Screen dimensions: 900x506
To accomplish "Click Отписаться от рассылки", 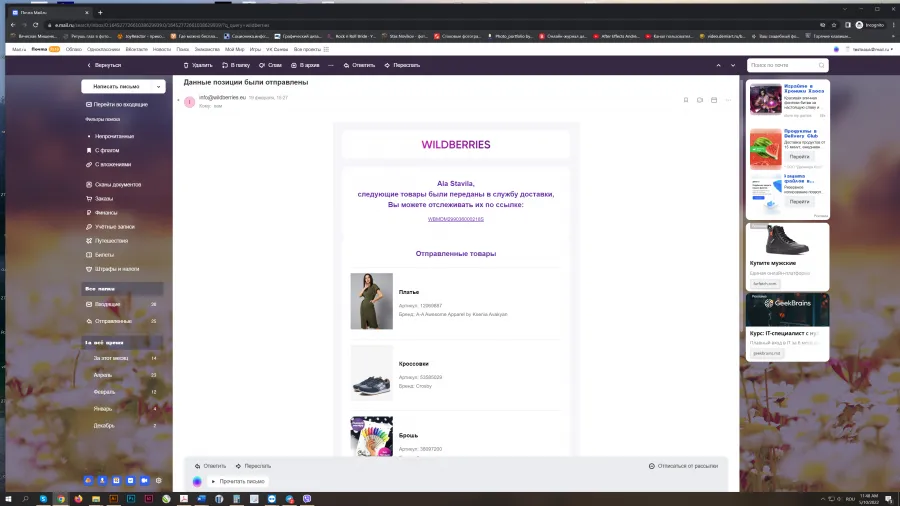I will [x=684, y=466].
